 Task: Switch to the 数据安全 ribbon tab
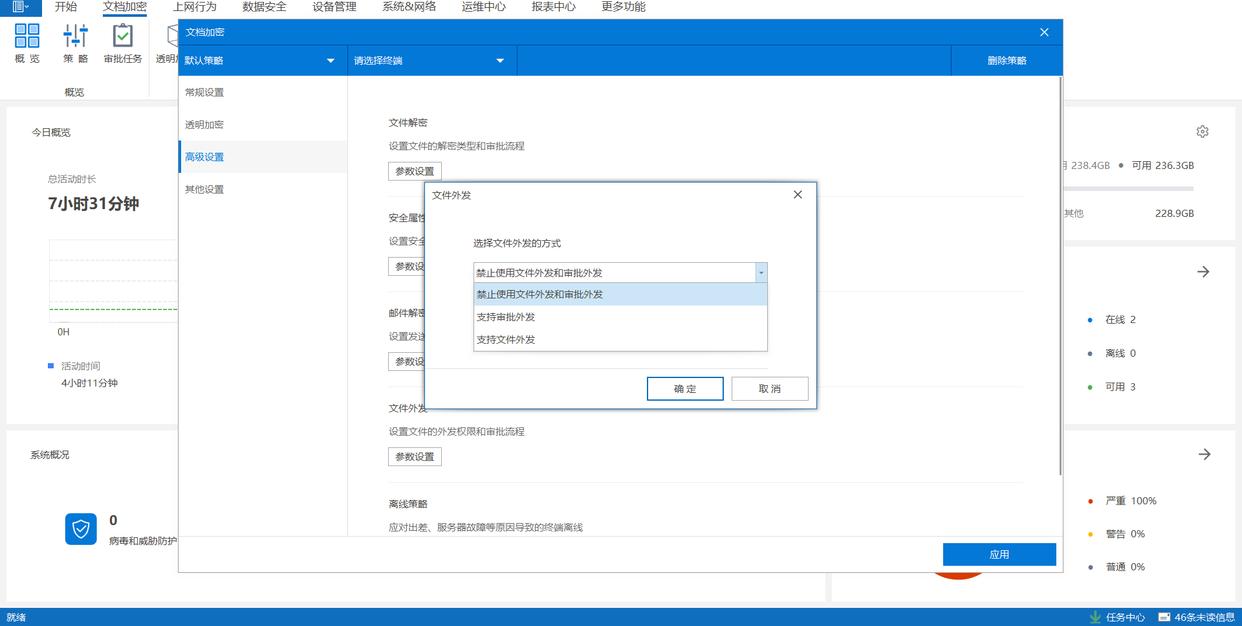click(x=264, y=7)
